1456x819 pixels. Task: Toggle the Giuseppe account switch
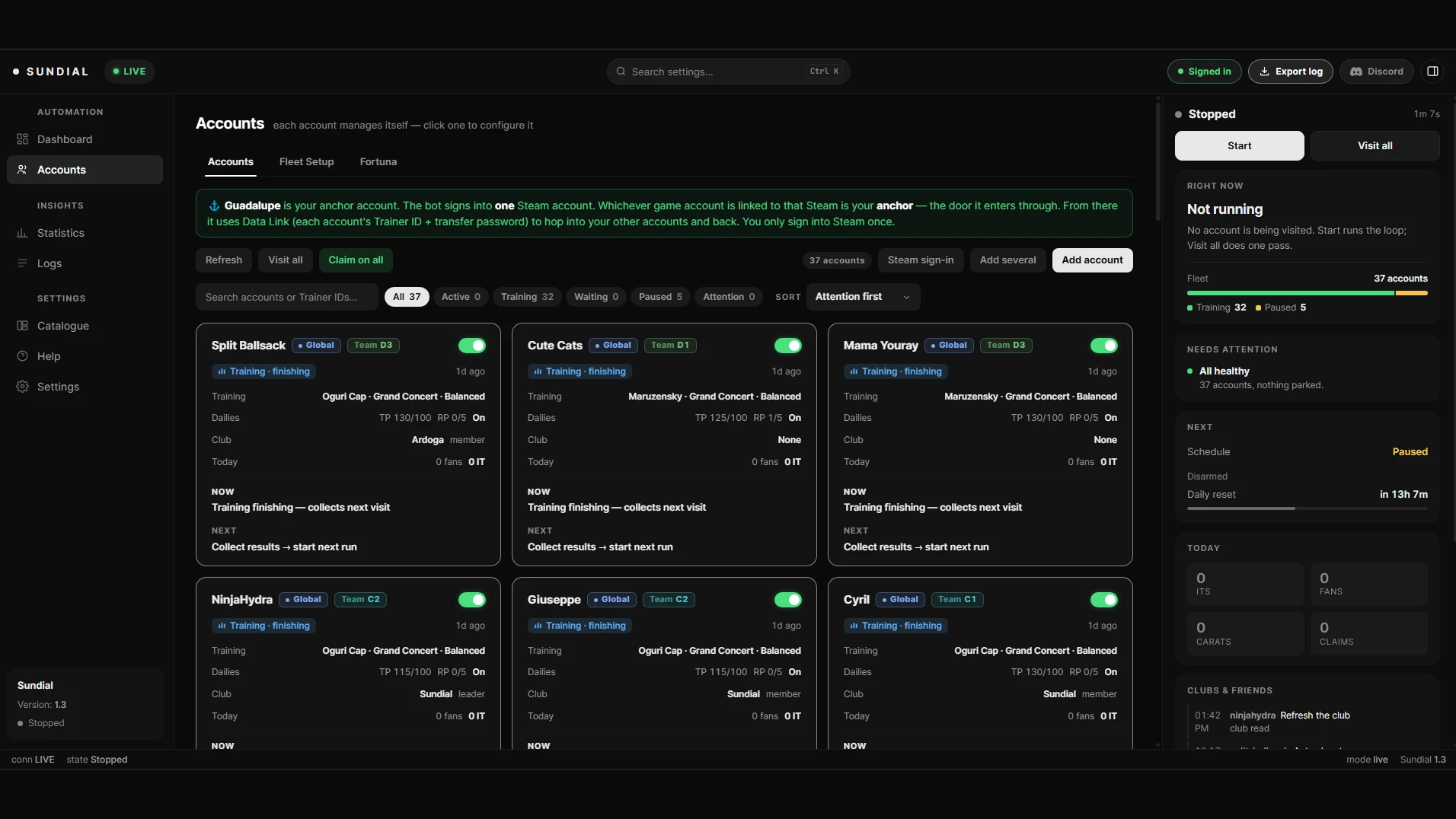pyautogui.click(x=788, y=600)
